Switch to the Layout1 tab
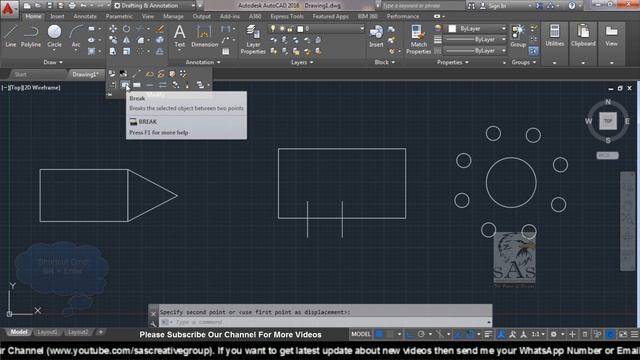This screenshot has width=640, height=360. [x=47, y=332]
